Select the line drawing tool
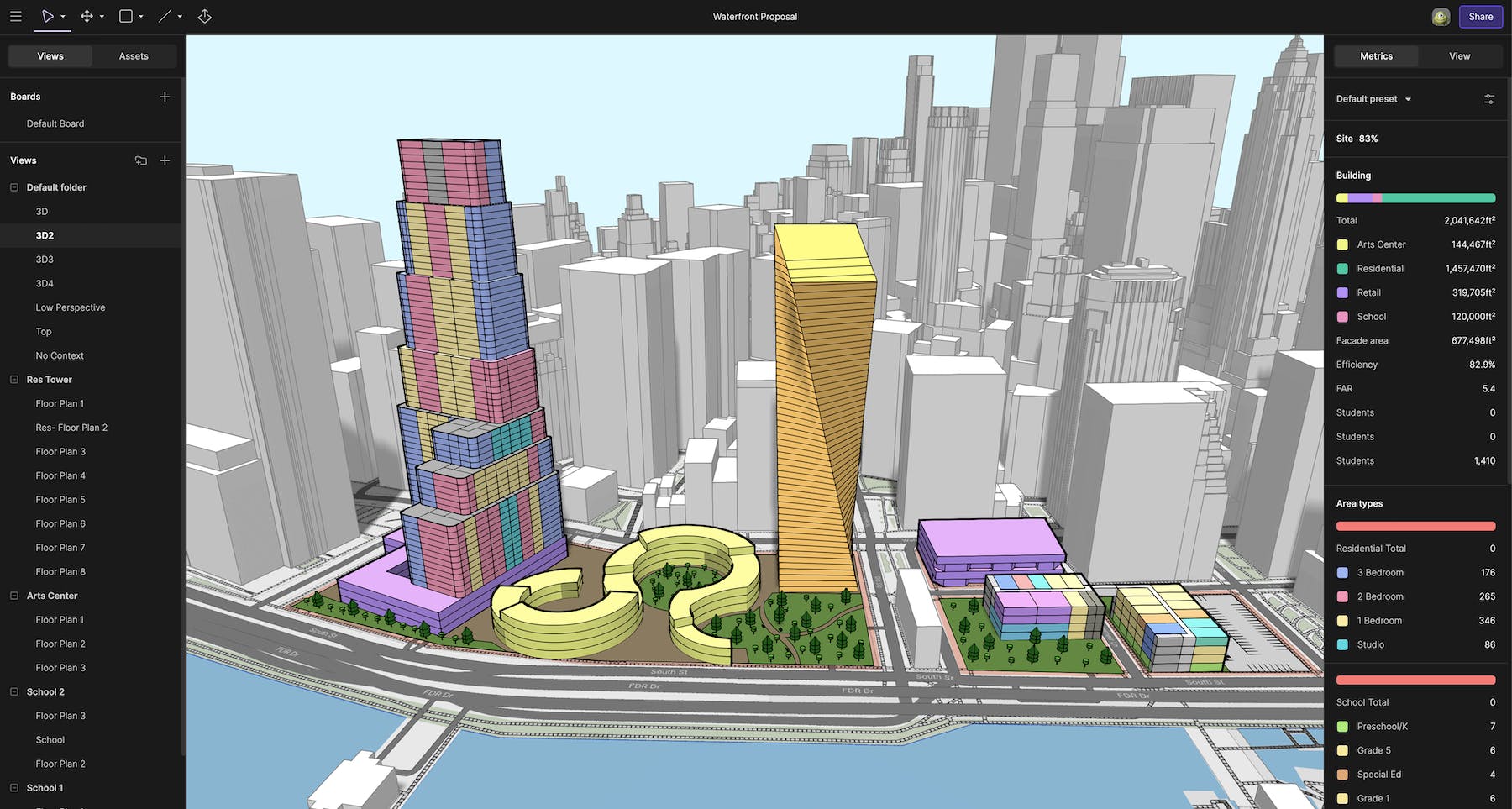1512x809 pixels. pyautogui.click(x=163, y=15)
